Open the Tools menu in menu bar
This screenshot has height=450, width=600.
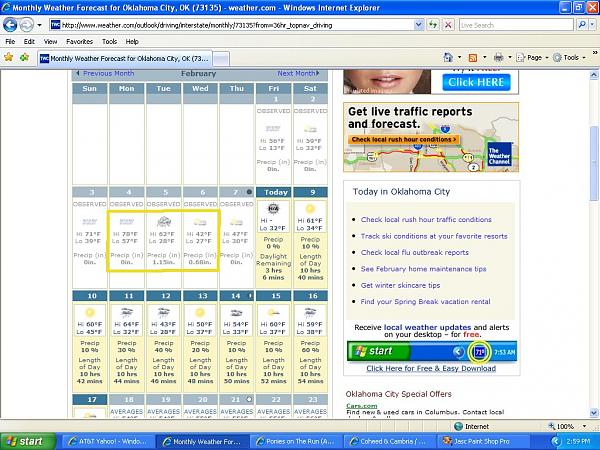[109, 41]
